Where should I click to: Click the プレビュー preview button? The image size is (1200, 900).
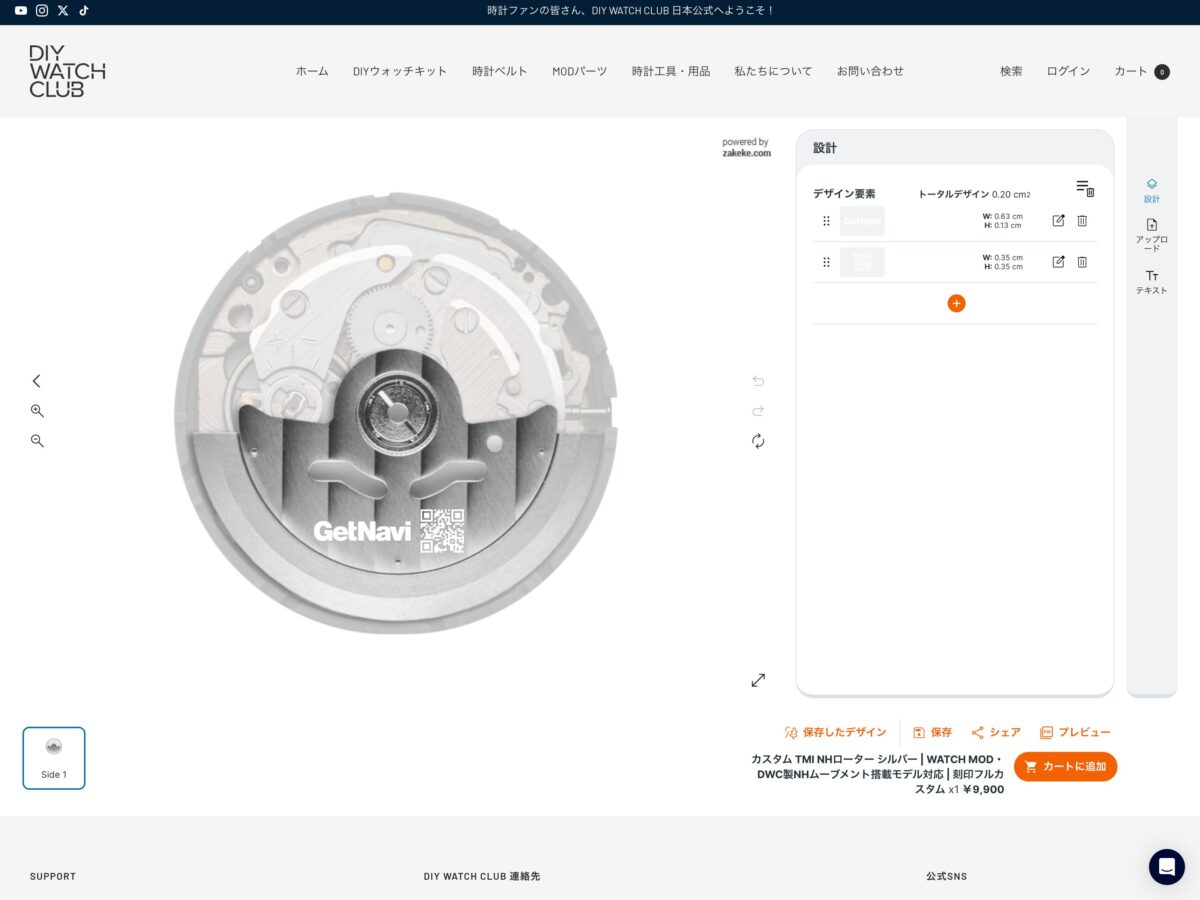coord(1075,732)
